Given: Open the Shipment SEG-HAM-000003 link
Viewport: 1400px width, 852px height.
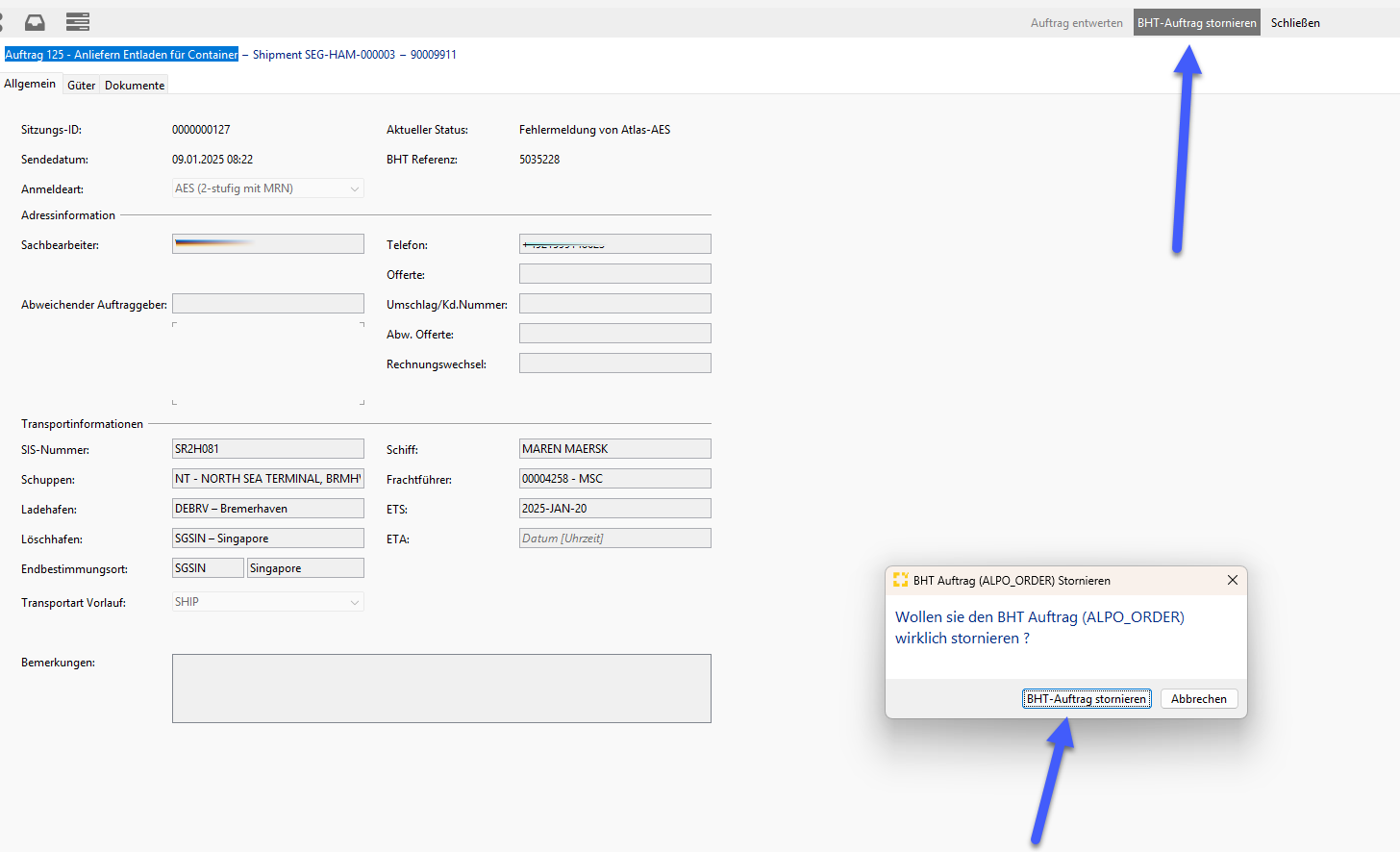Looking at the screenshot, I should click(x=324, y=55).
